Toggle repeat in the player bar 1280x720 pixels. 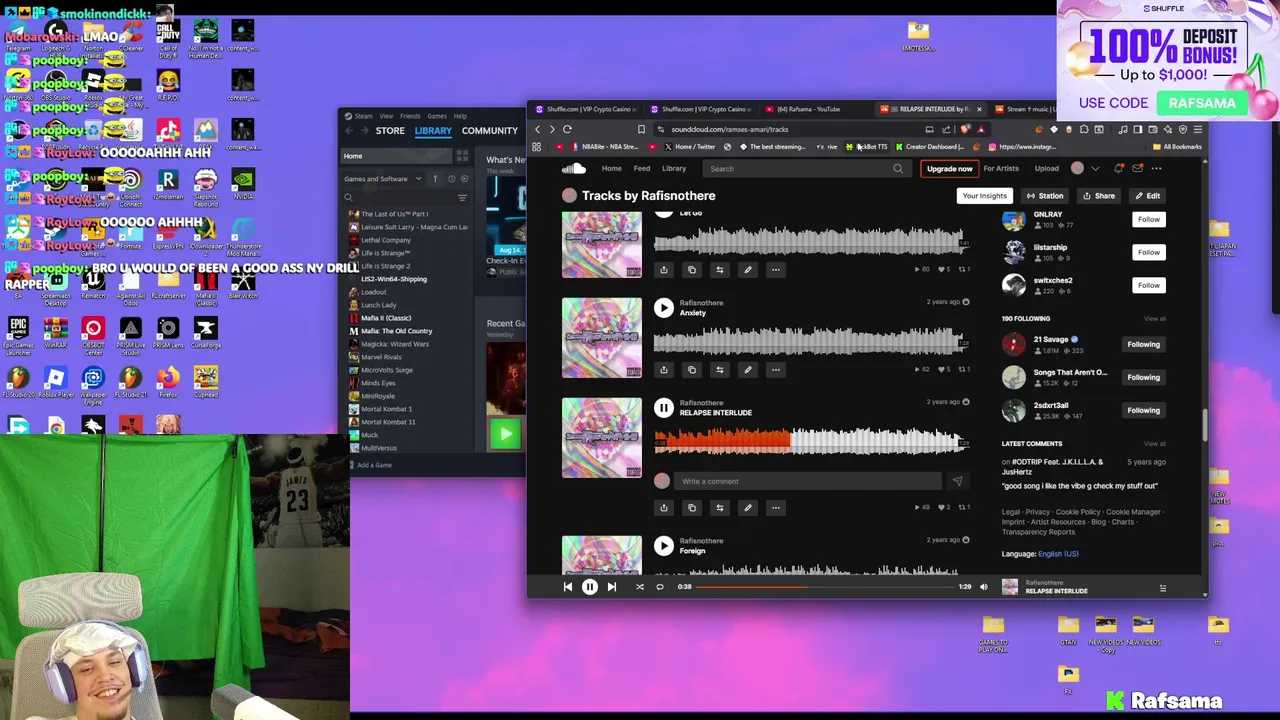coord(660,587)
